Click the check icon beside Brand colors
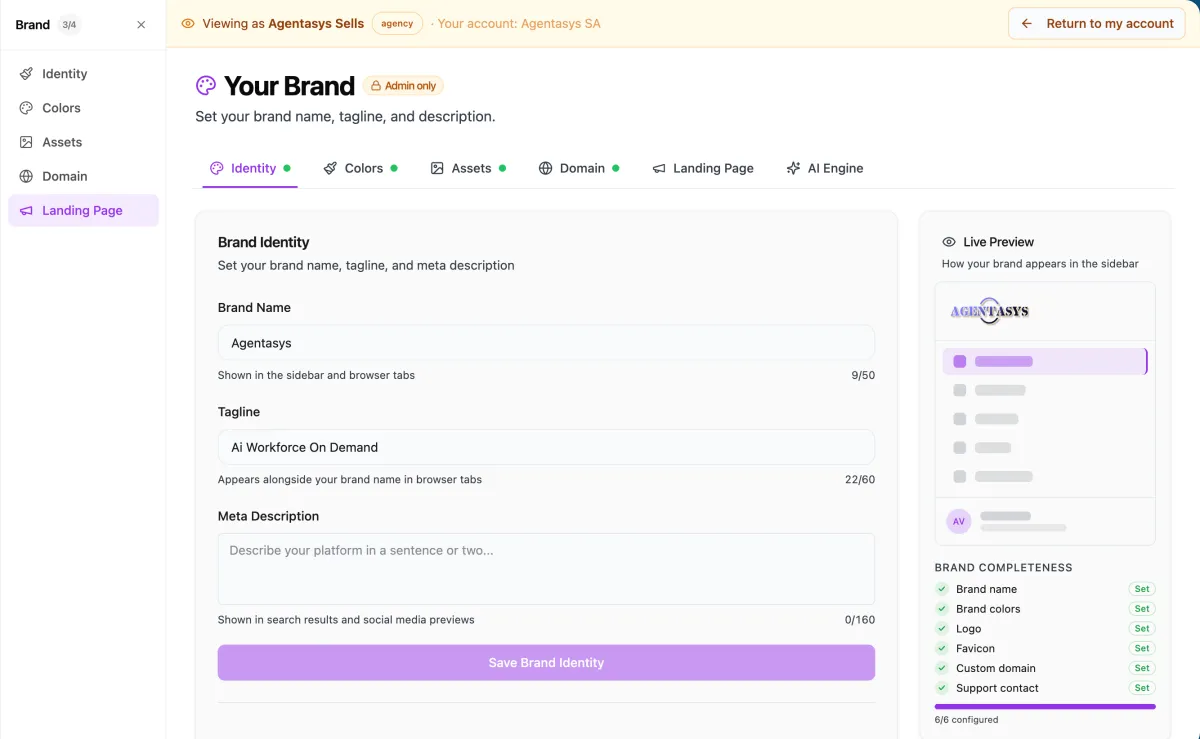 941,609
